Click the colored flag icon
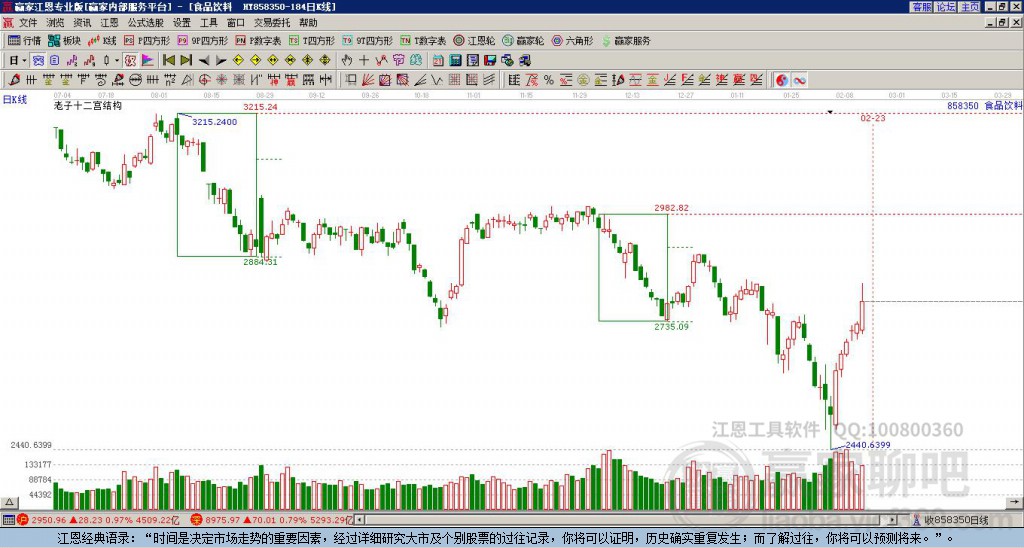The width and height of the screenshot is (1024, 548). click(148, 61)
